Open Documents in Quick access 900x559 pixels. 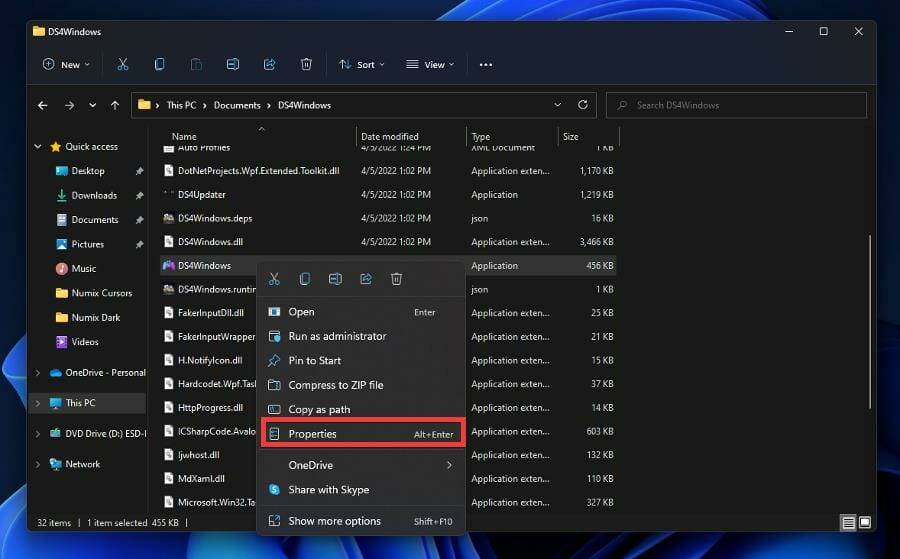[95, 220]
